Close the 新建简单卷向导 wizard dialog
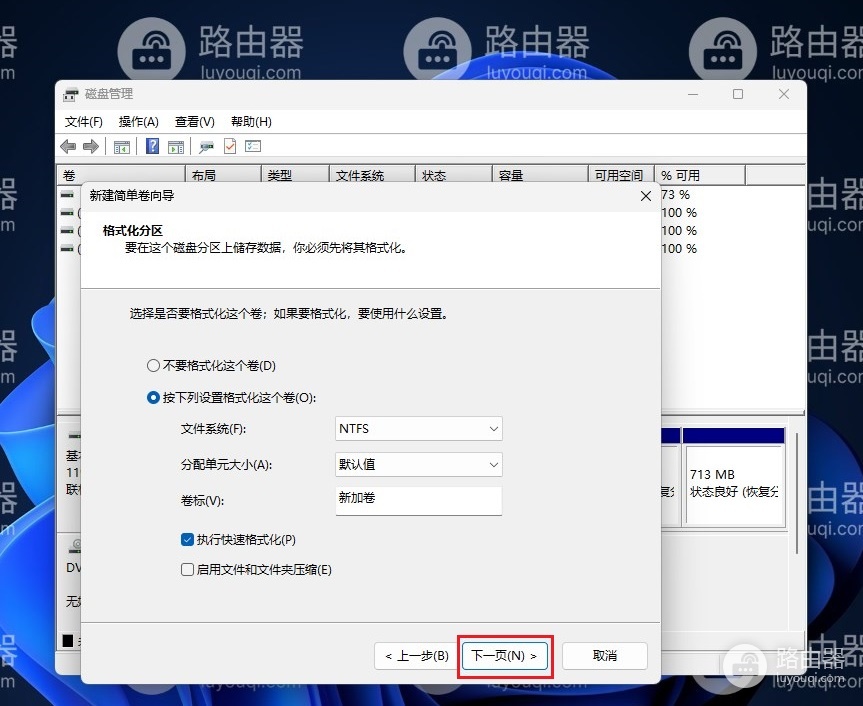The width and height of the screenshot is (863, 706). pos(646,196)
